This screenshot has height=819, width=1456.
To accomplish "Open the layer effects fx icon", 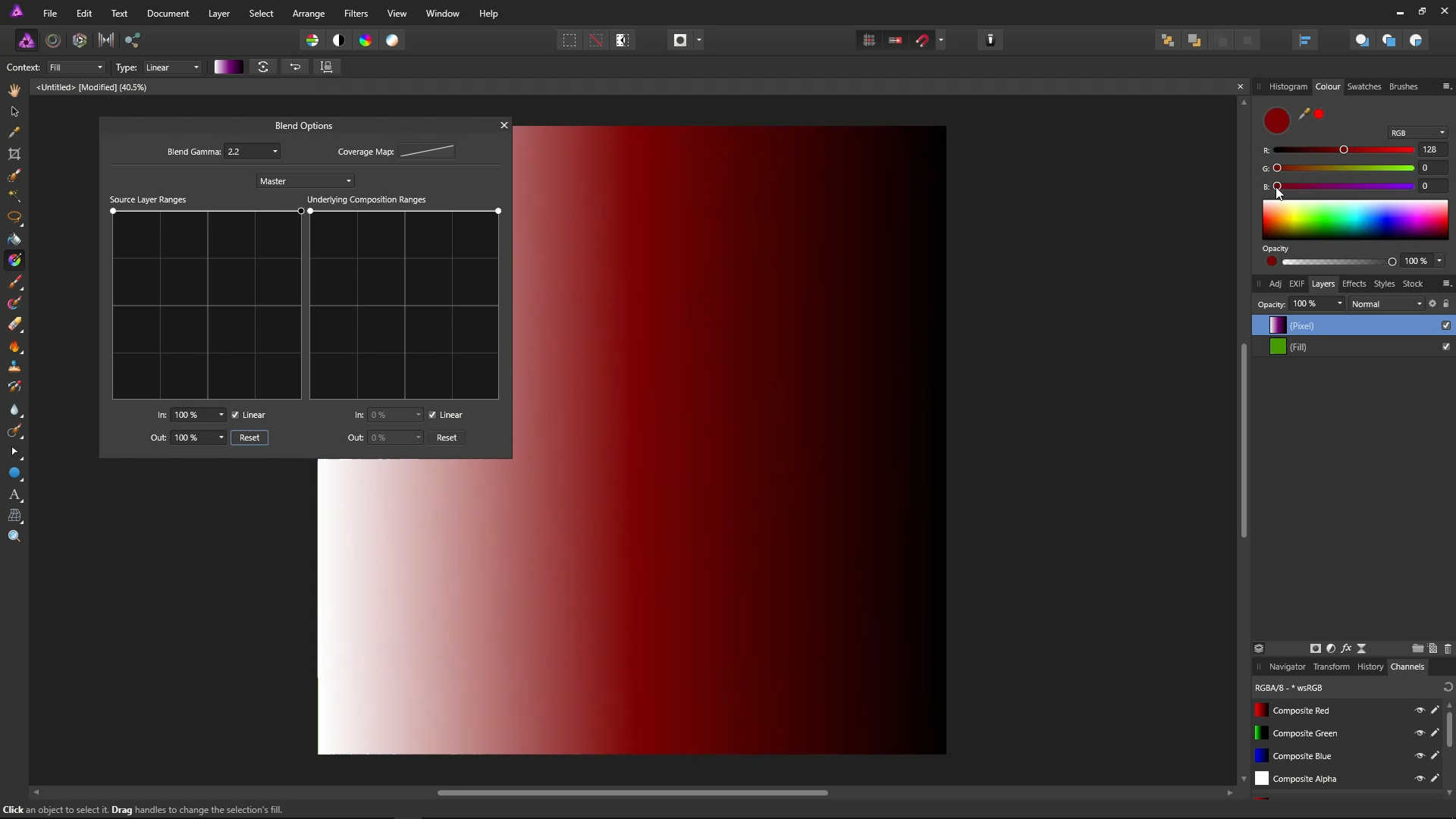I will [x=1346, y=648].
